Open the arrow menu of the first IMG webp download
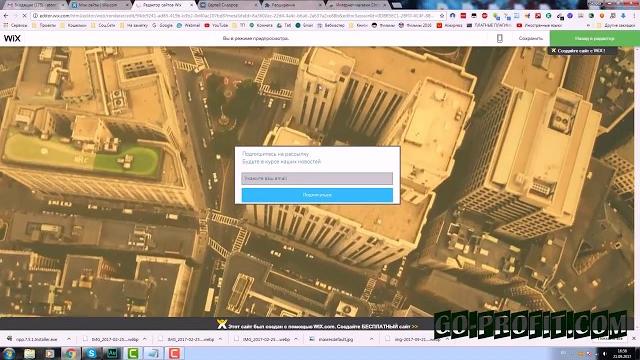640x360 pixels. click(x=144, y=339)
